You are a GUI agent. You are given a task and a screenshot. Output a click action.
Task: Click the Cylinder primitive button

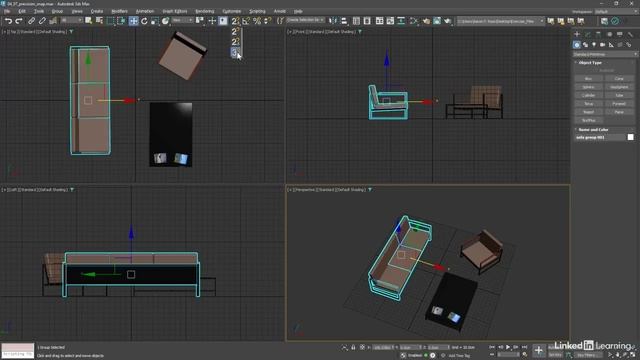pos(588,95)
